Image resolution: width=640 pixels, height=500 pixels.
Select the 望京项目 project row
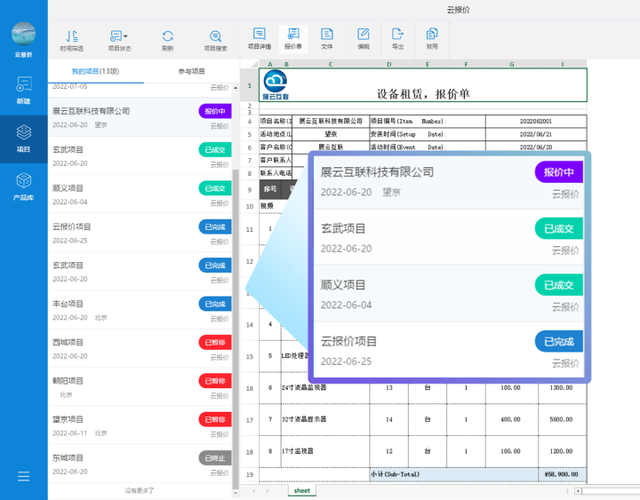tap(140, 425)
